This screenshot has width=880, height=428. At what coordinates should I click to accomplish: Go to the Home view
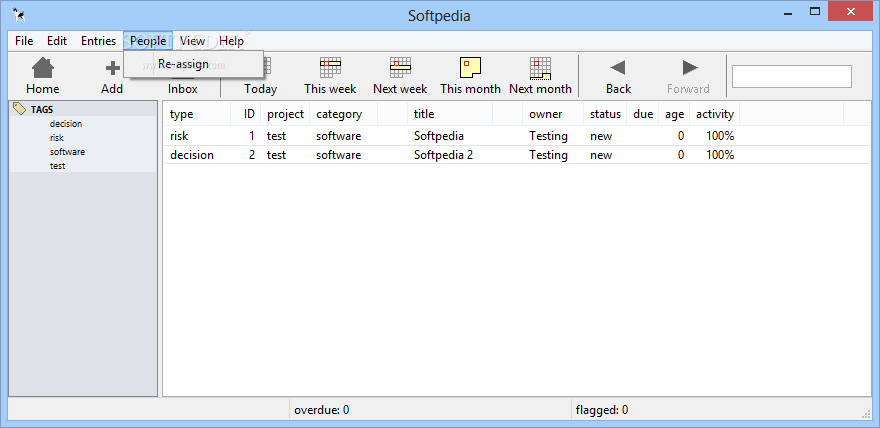point(43,76)
